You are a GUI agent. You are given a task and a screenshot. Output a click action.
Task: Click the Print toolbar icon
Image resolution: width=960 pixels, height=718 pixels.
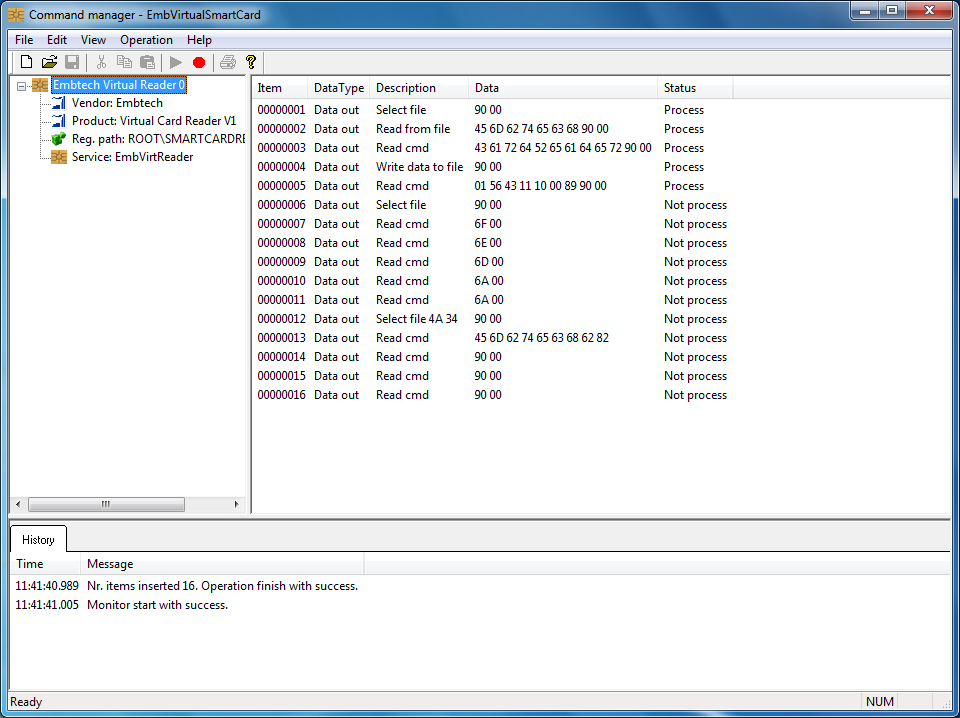click(228, 62)
